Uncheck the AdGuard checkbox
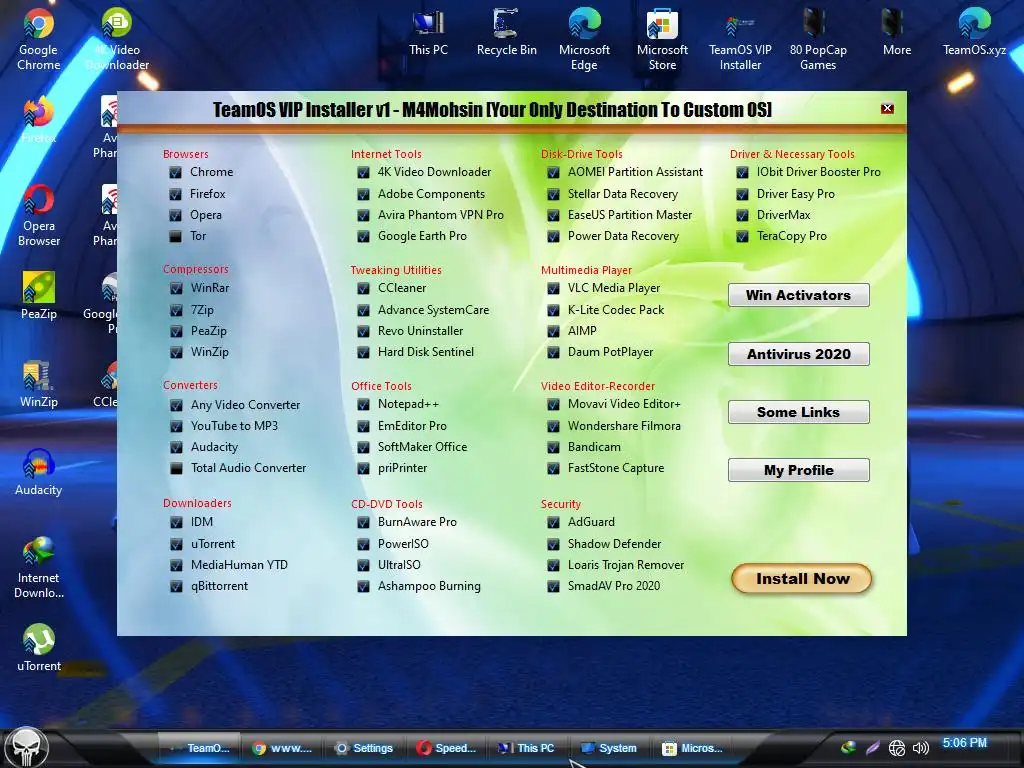The height and width of the screenshot is (768, 1024). (553, 522)
